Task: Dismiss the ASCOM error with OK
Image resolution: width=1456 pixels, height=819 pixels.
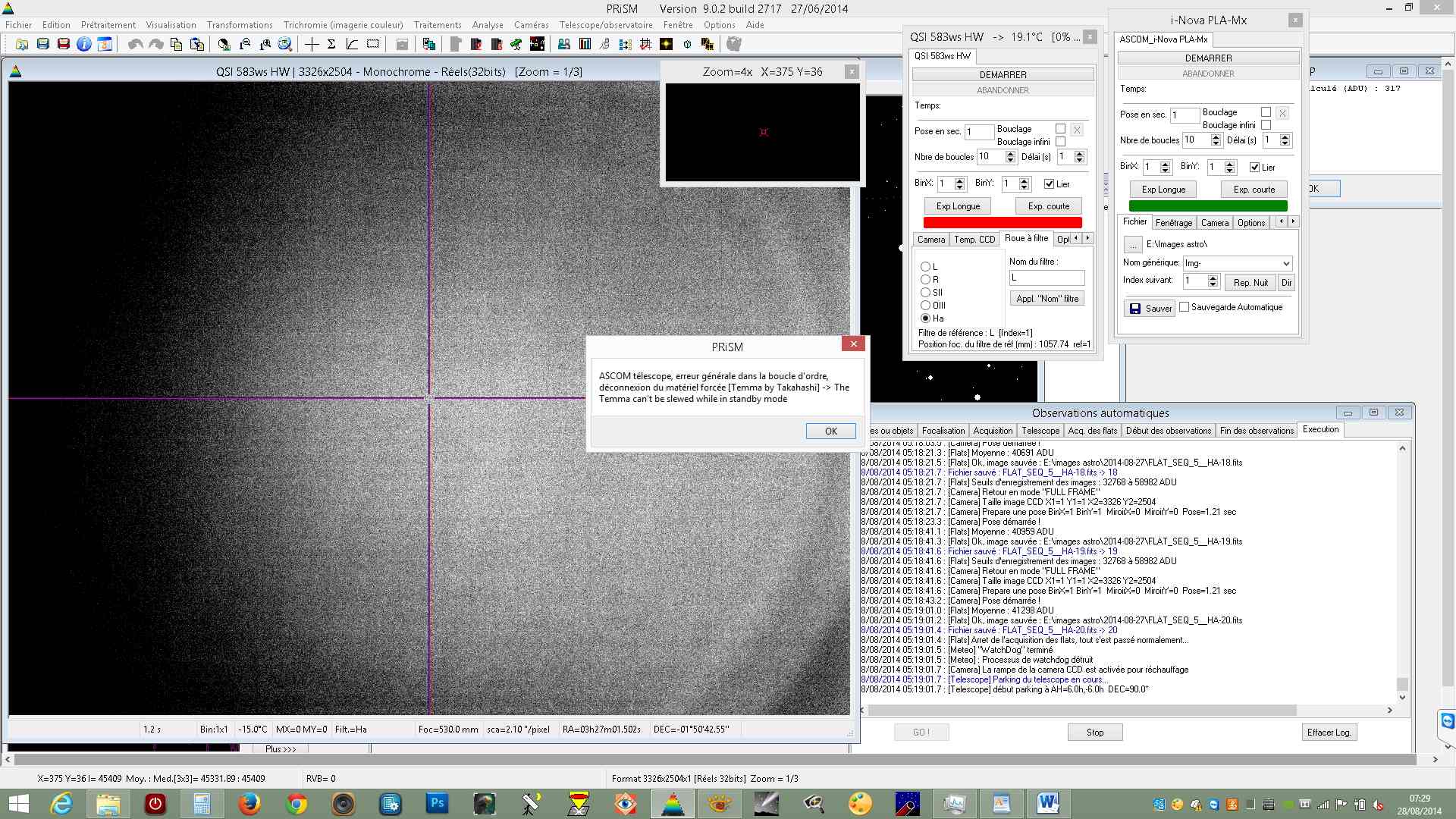Action: [830, 431]
